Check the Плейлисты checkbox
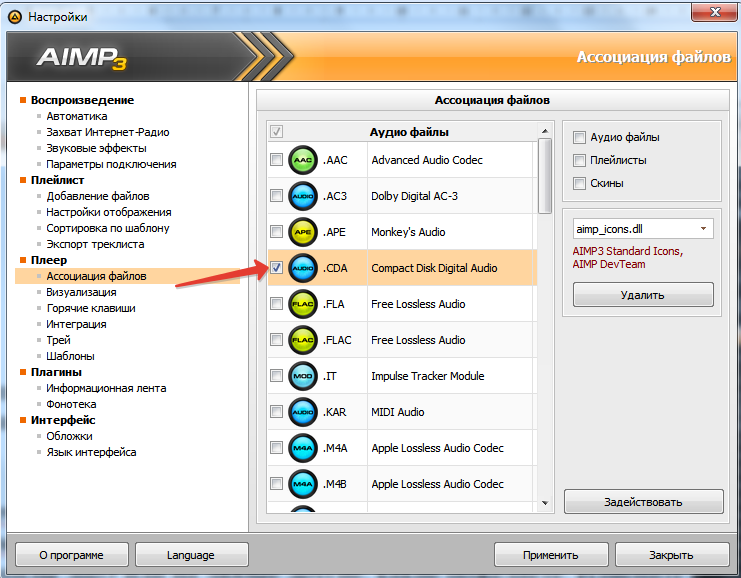 (579, 160)
